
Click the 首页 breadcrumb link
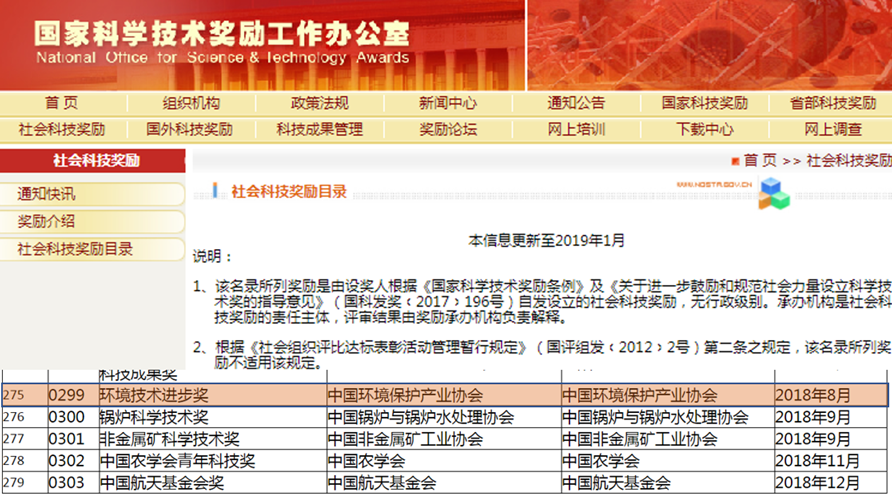tap(760, 160)
